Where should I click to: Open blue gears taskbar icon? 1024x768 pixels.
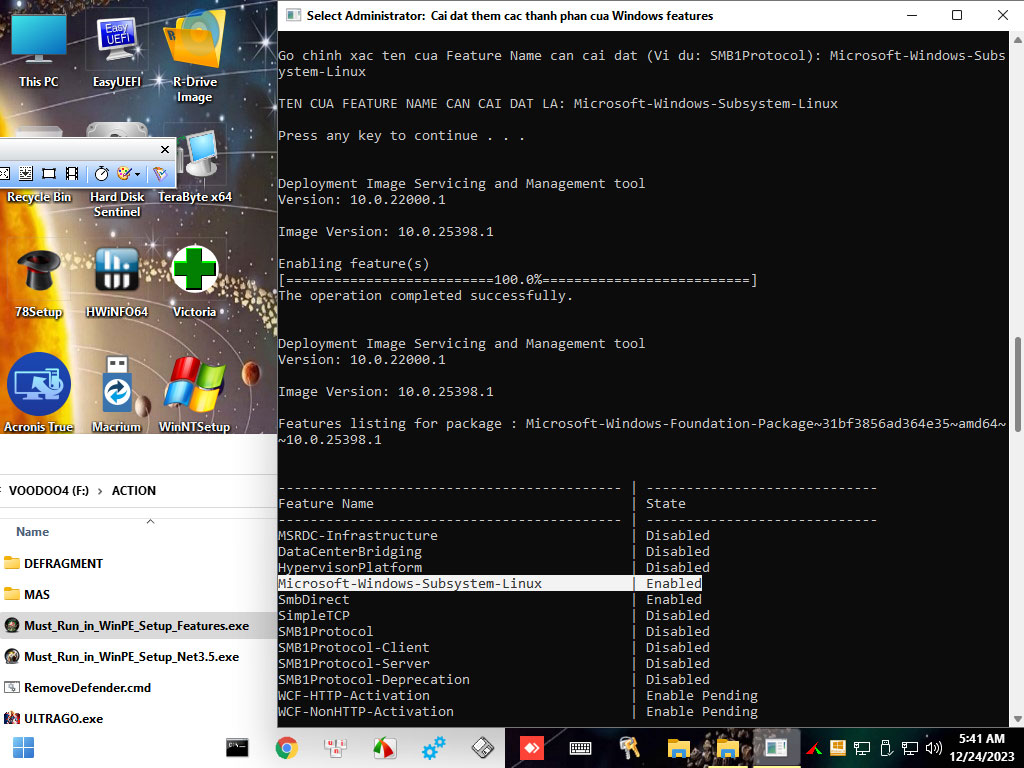click(433, 748)
